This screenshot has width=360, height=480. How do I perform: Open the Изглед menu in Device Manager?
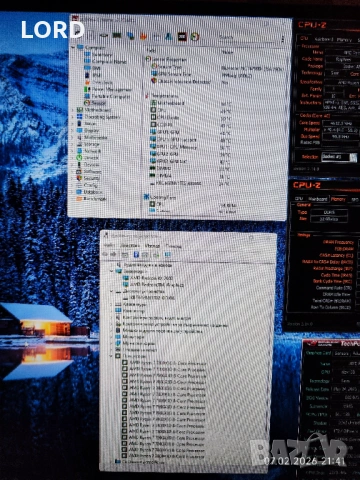[152, 246]
